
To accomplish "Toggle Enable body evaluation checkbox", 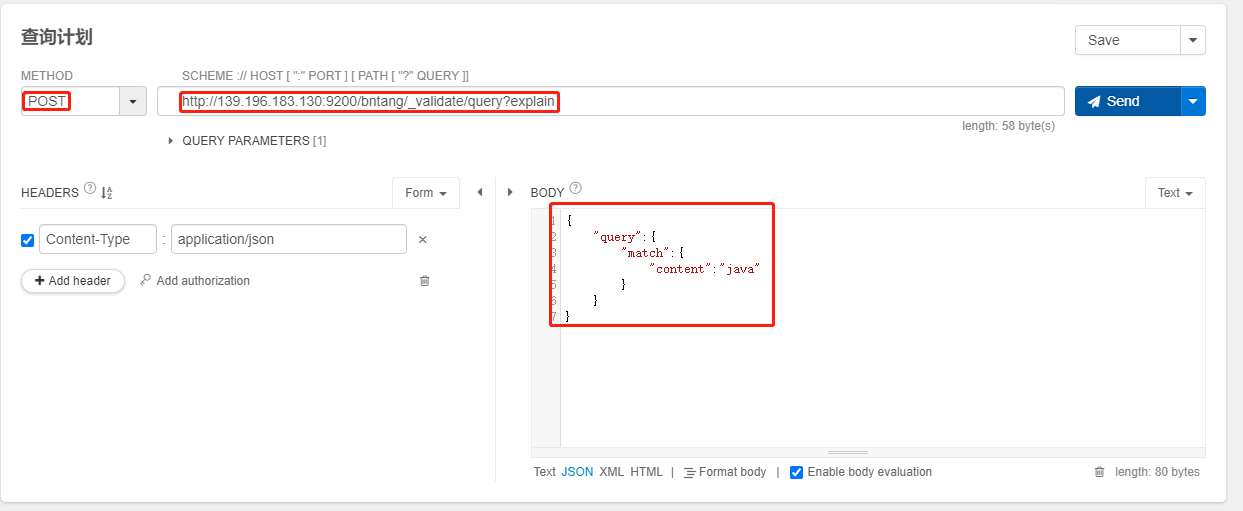I will coord(796,472).
